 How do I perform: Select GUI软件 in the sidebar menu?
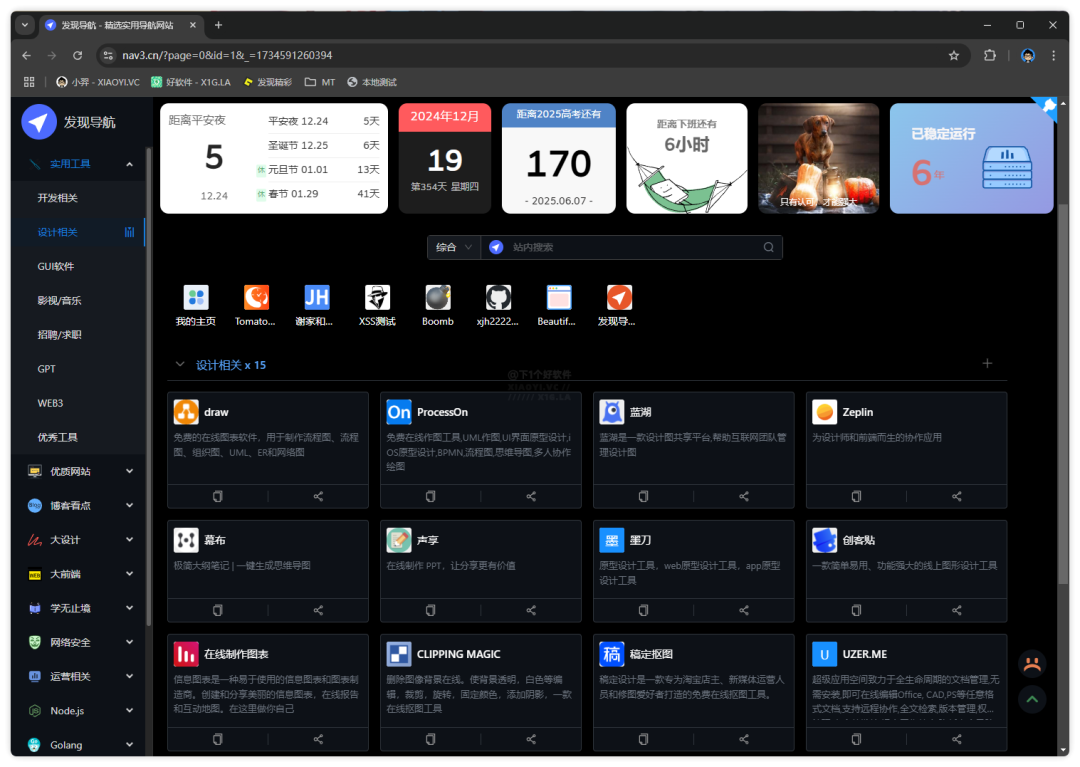point(56,267)
